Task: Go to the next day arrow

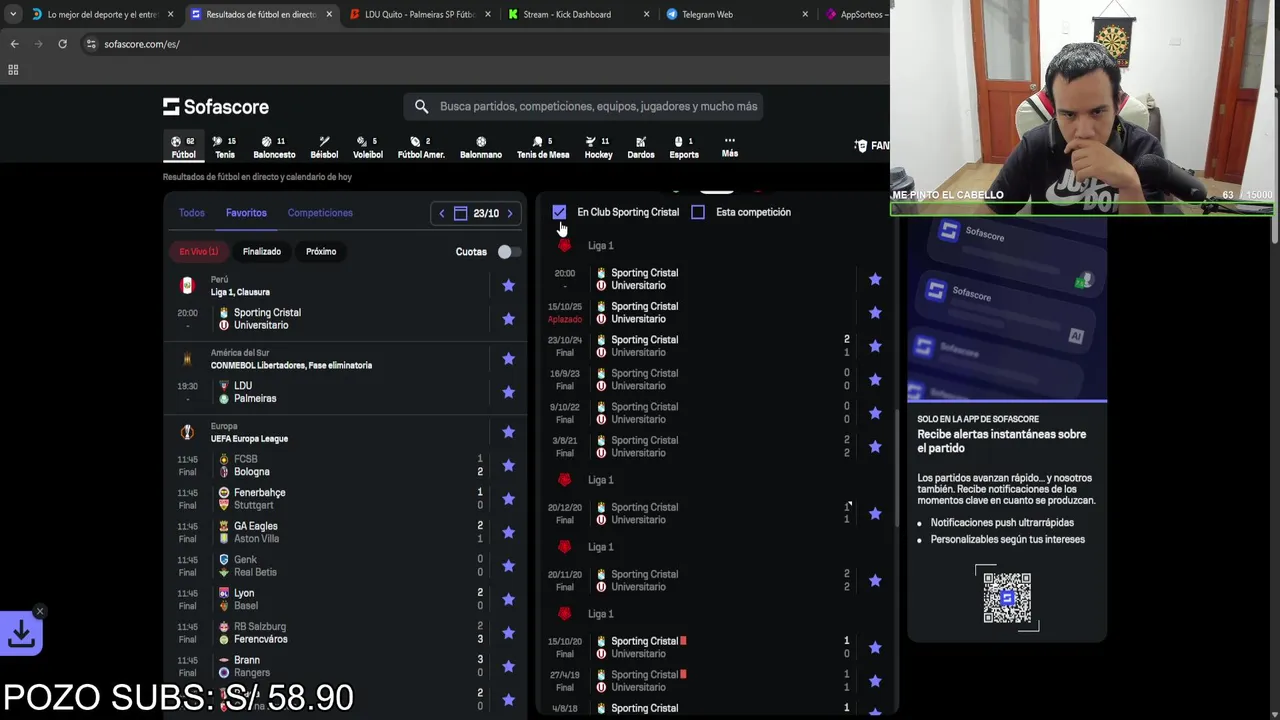Action: (x=509, y=213)
